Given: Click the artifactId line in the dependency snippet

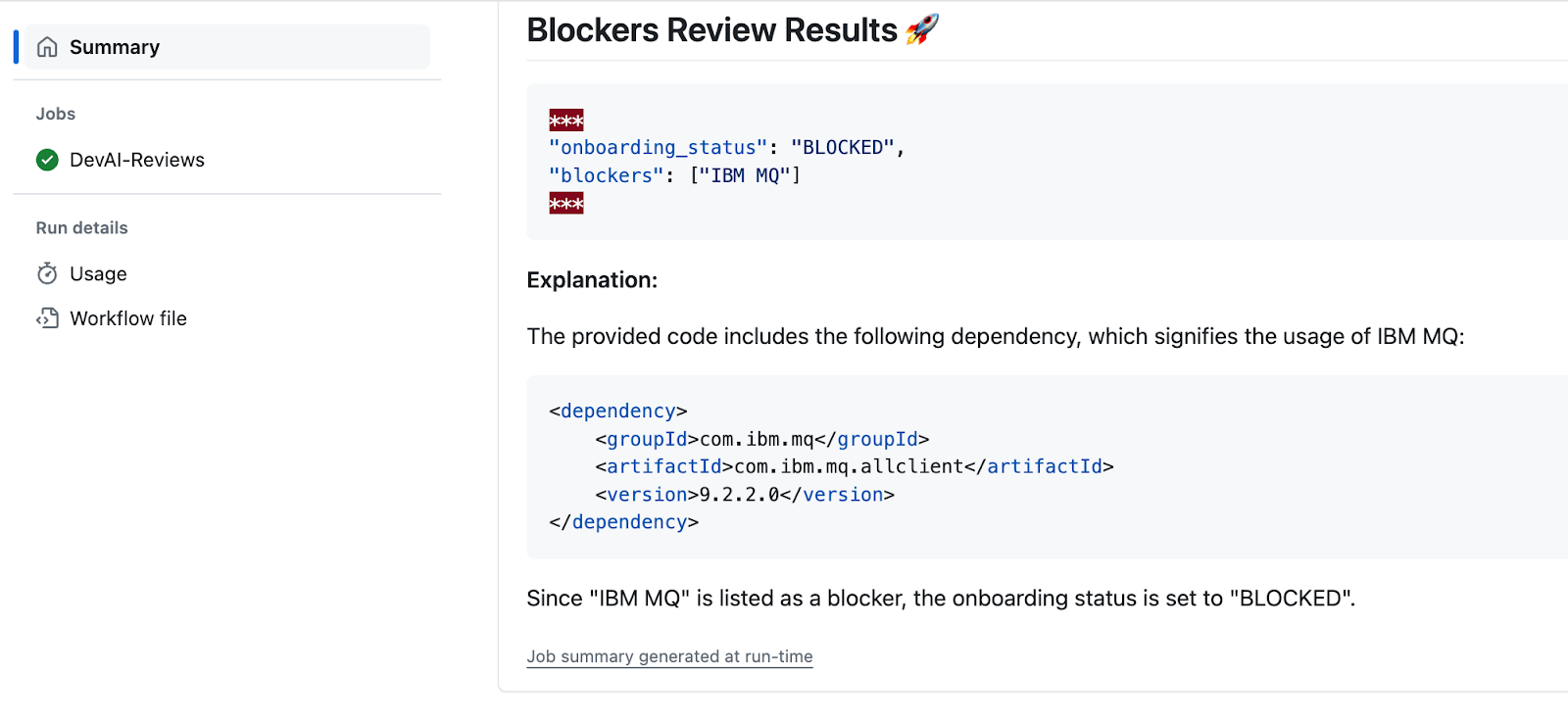Looking at the screenshot, I should pos(854,466).
